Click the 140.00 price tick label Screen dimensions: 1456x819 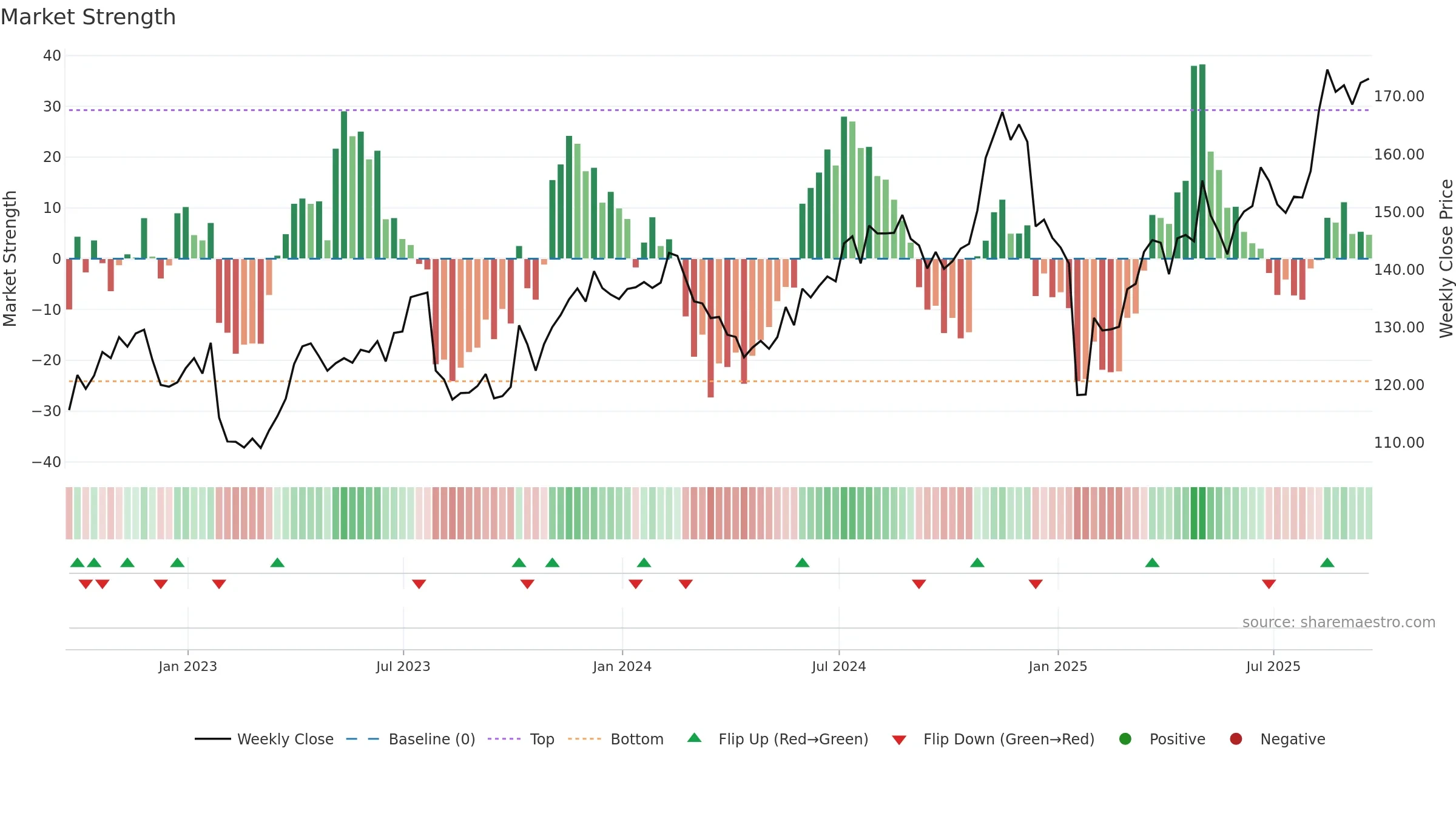pos(1399,270)
